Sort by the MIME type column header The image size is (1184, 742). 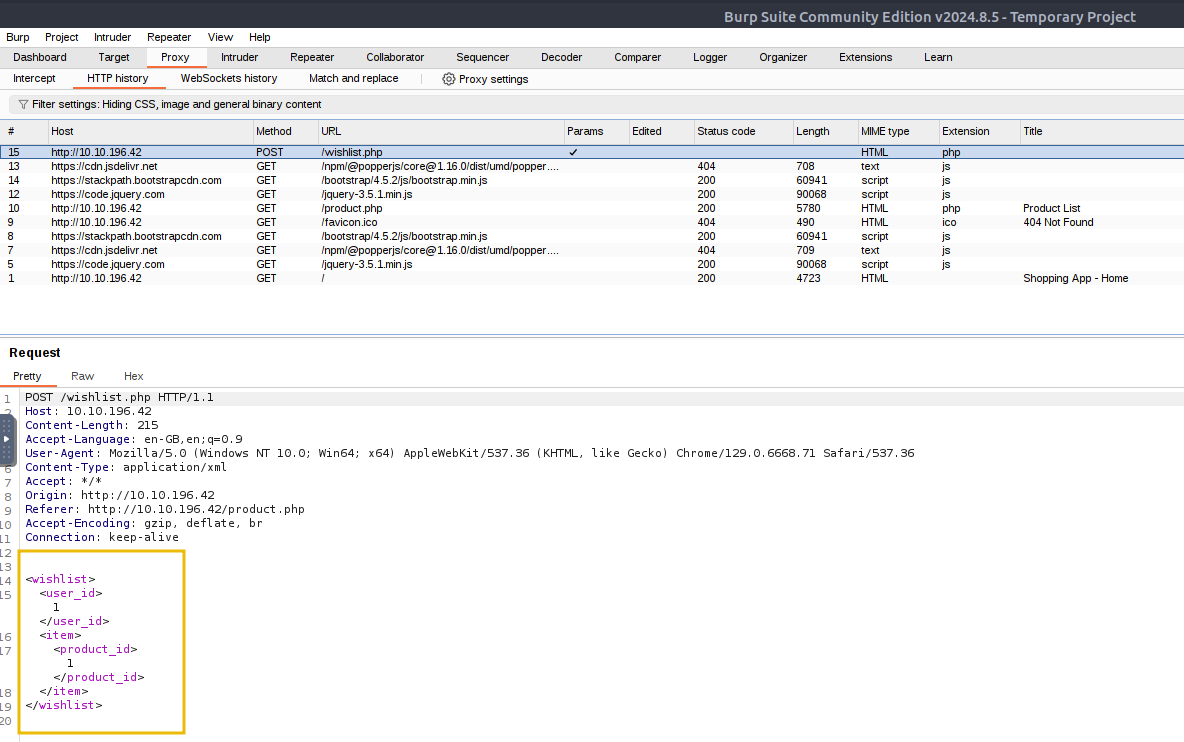pos(899,131)
